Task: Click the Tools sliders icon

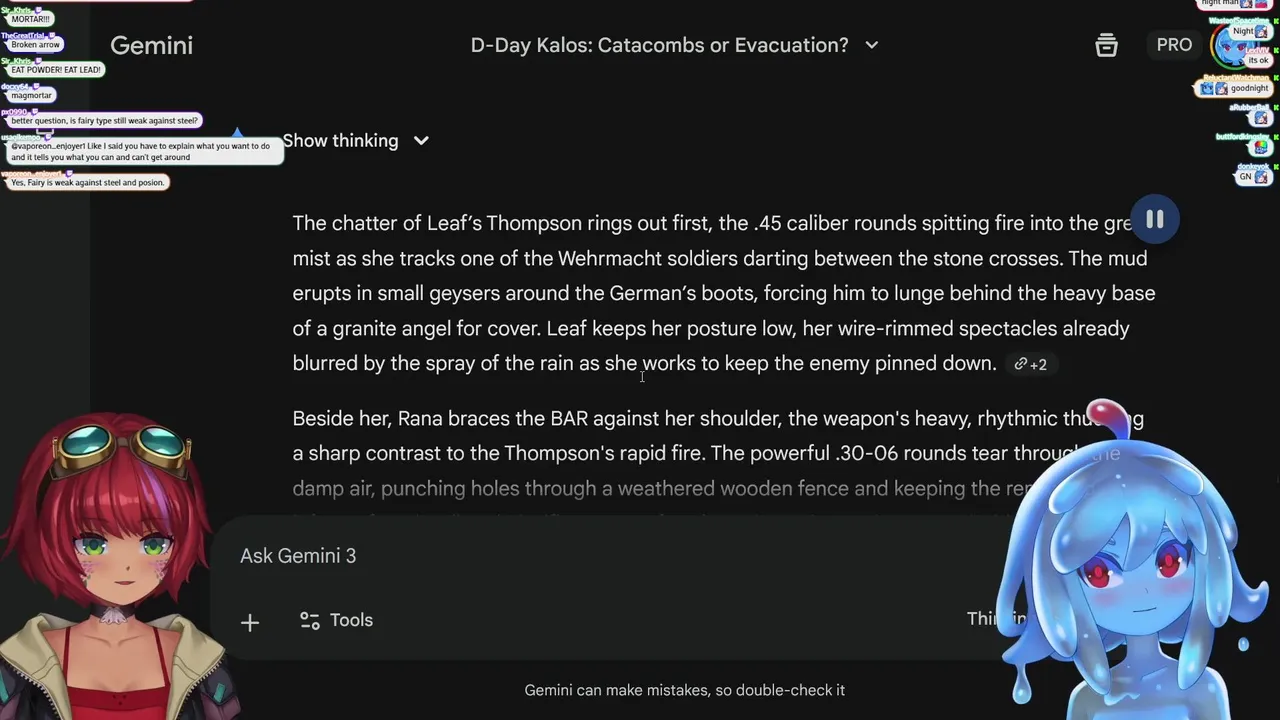Action: [310, 621]
